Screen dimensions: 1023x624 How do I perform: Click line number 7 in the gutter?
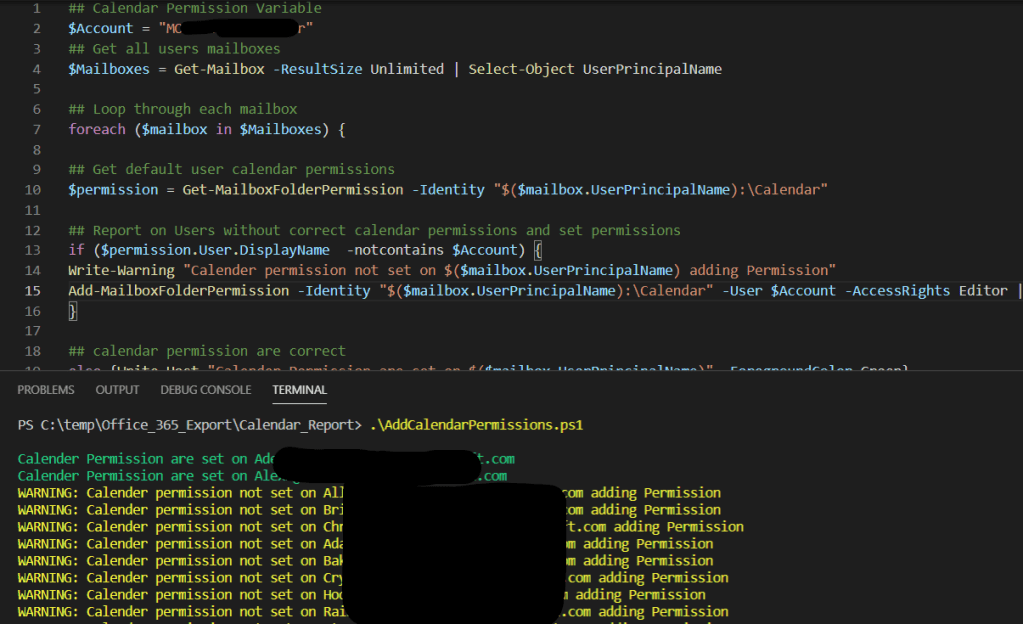click(x=37, y=129)
